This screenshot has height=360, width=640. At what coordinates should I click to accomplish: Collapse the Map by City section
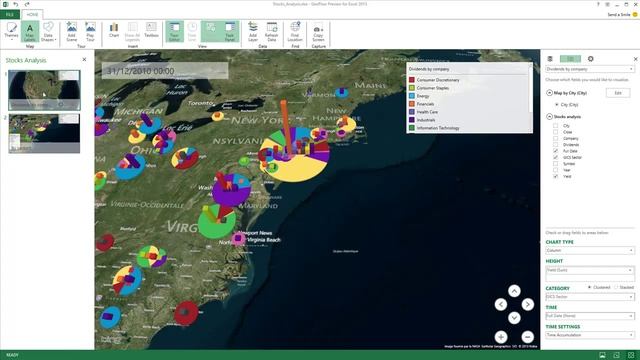coord(549,93)
